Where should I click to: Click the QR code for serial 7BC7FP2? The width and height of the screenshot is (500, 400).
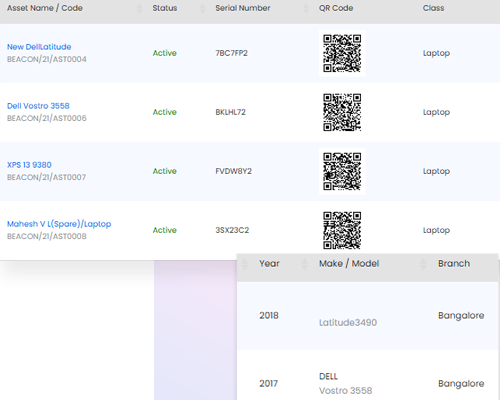[342, 53]
